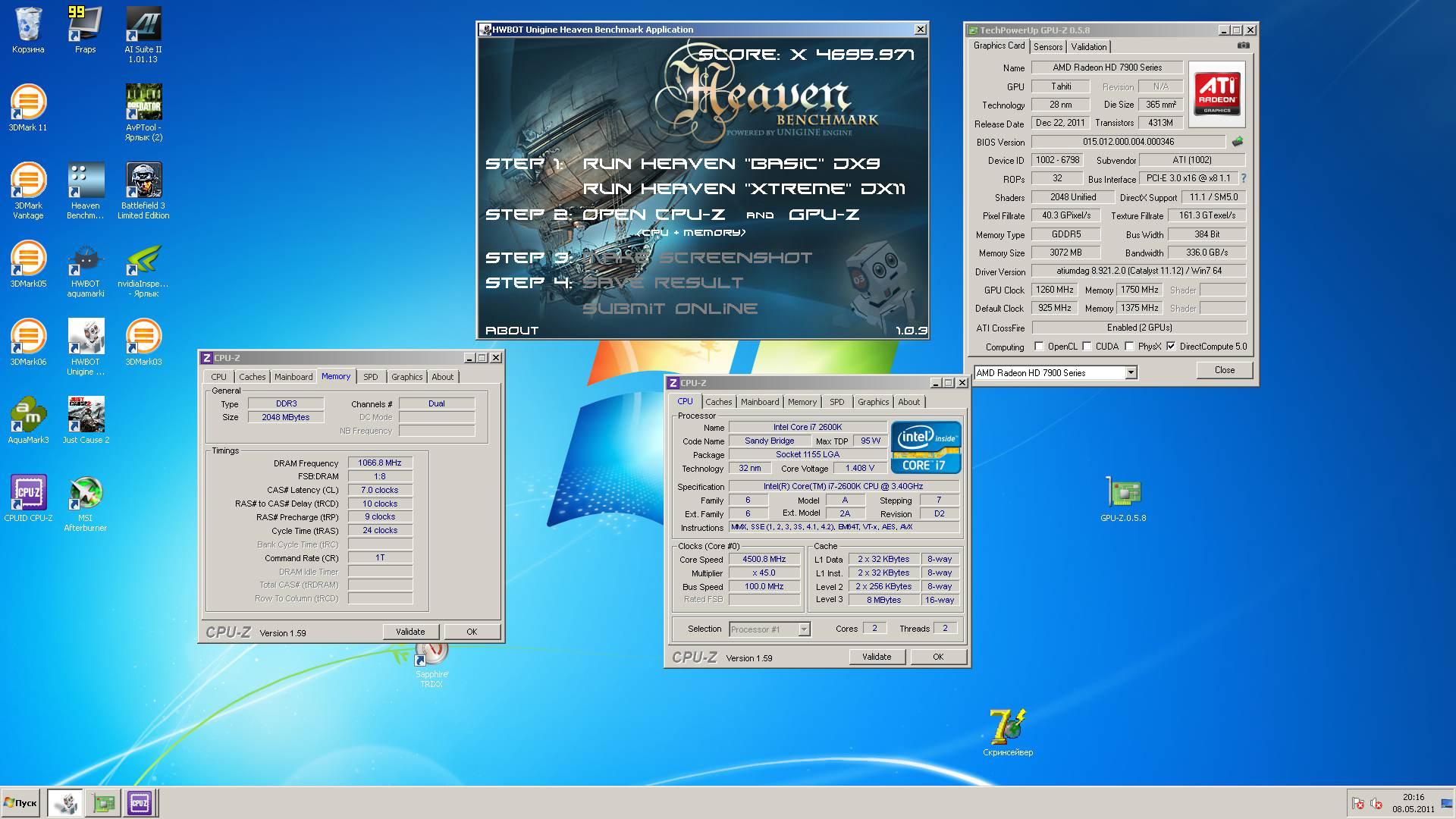The width and height of the screenshot is (1456, 819).
Task: Click Save Result in Heaven step 4
Action: (663, 283)
